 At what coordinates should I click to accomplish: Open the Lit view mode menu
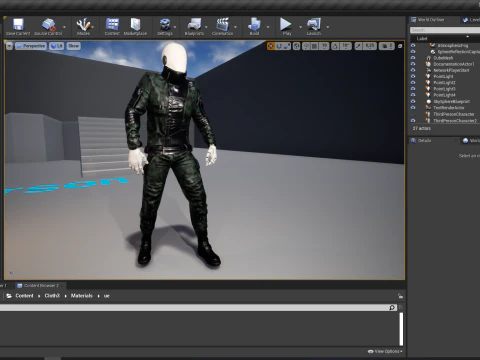pyautogui.click(x=57, y=46)
